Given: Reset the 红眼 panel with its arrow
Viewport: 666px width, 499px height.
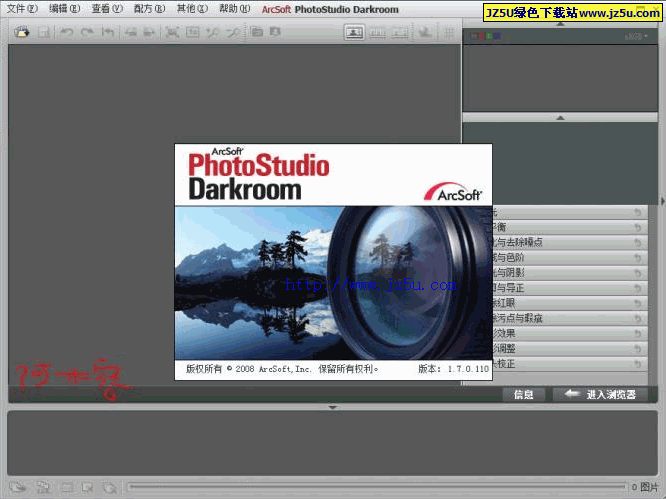Looking at the screenshot, I should [638, 304].
